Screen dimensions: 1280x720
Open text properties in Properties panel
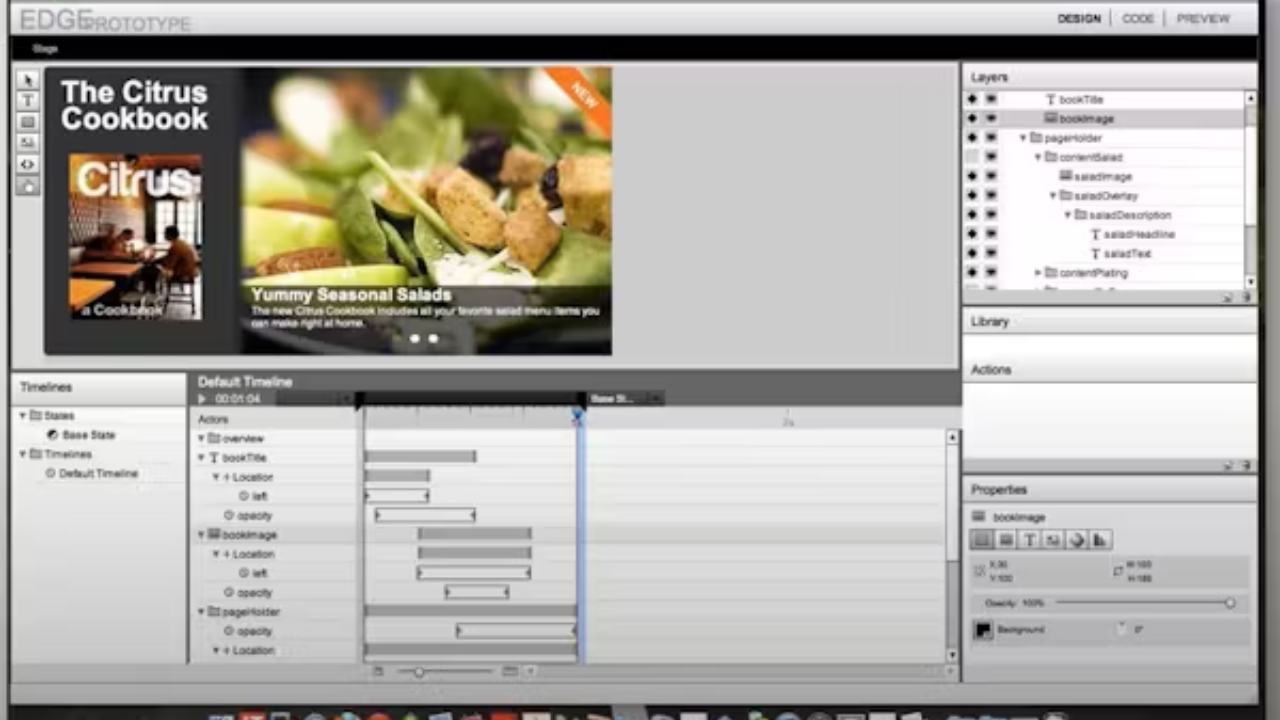1029,540
